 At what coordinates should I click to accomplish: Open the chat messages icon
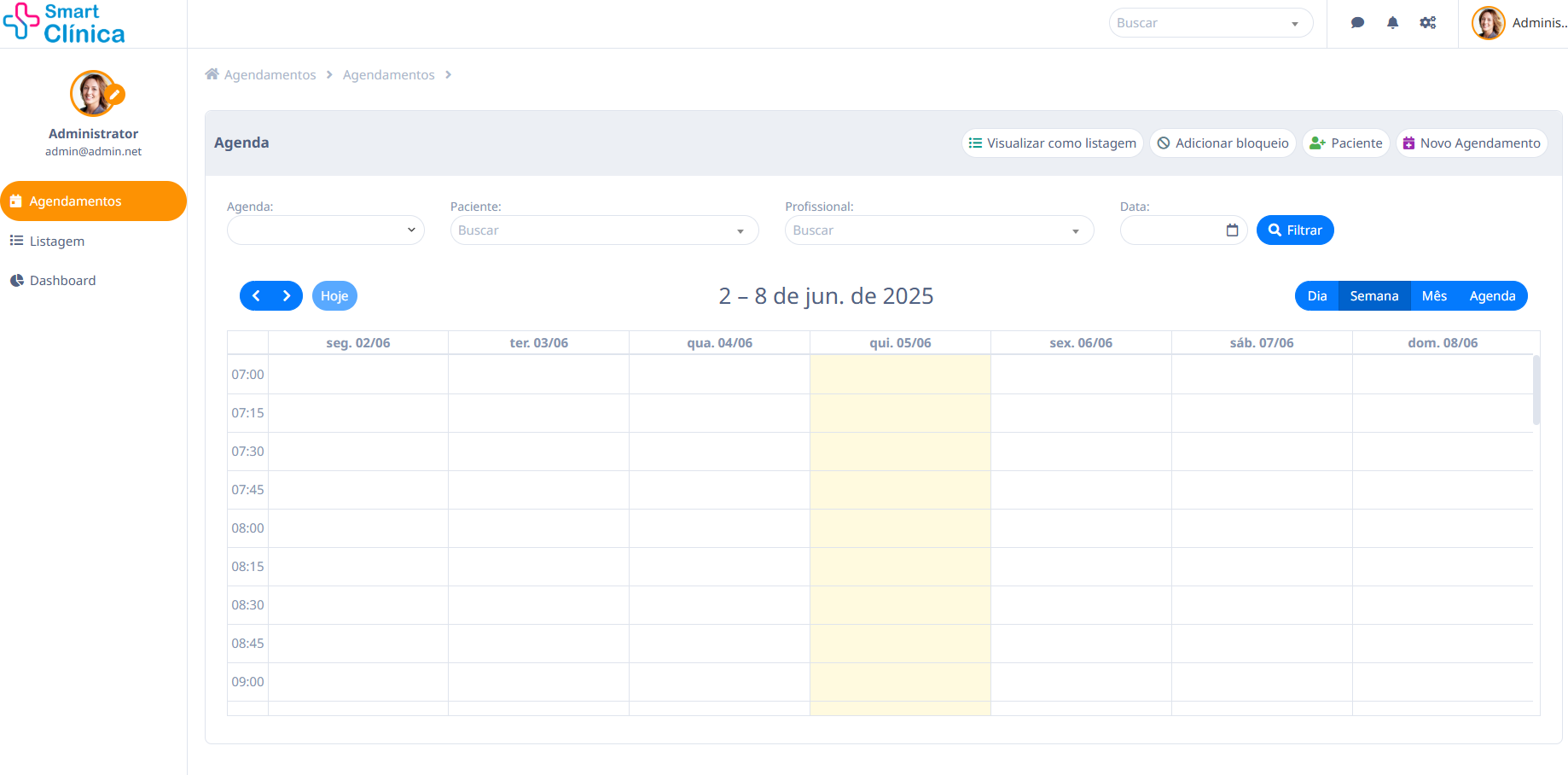(x=1357, y=23)
